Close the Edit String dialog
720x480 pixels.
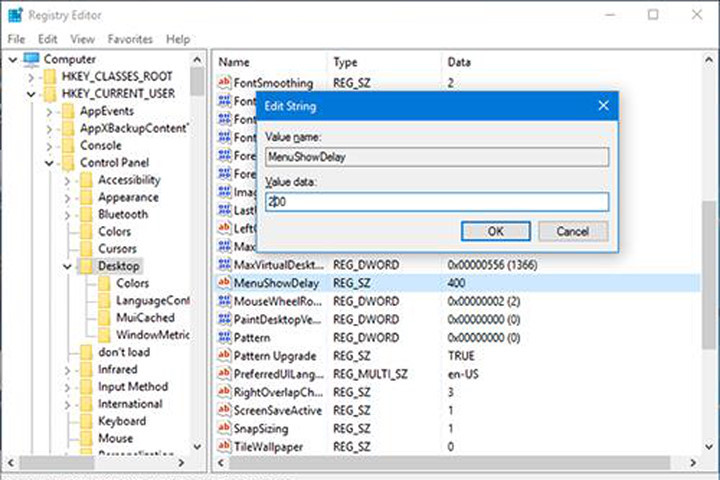[x=603, y=106]
